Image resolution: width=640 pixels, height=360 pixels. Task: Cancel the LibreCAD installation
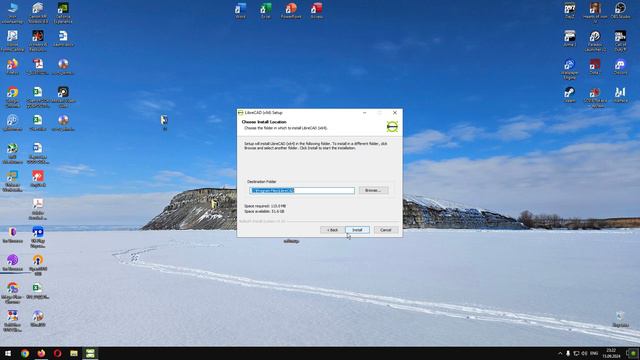point(386,230)
